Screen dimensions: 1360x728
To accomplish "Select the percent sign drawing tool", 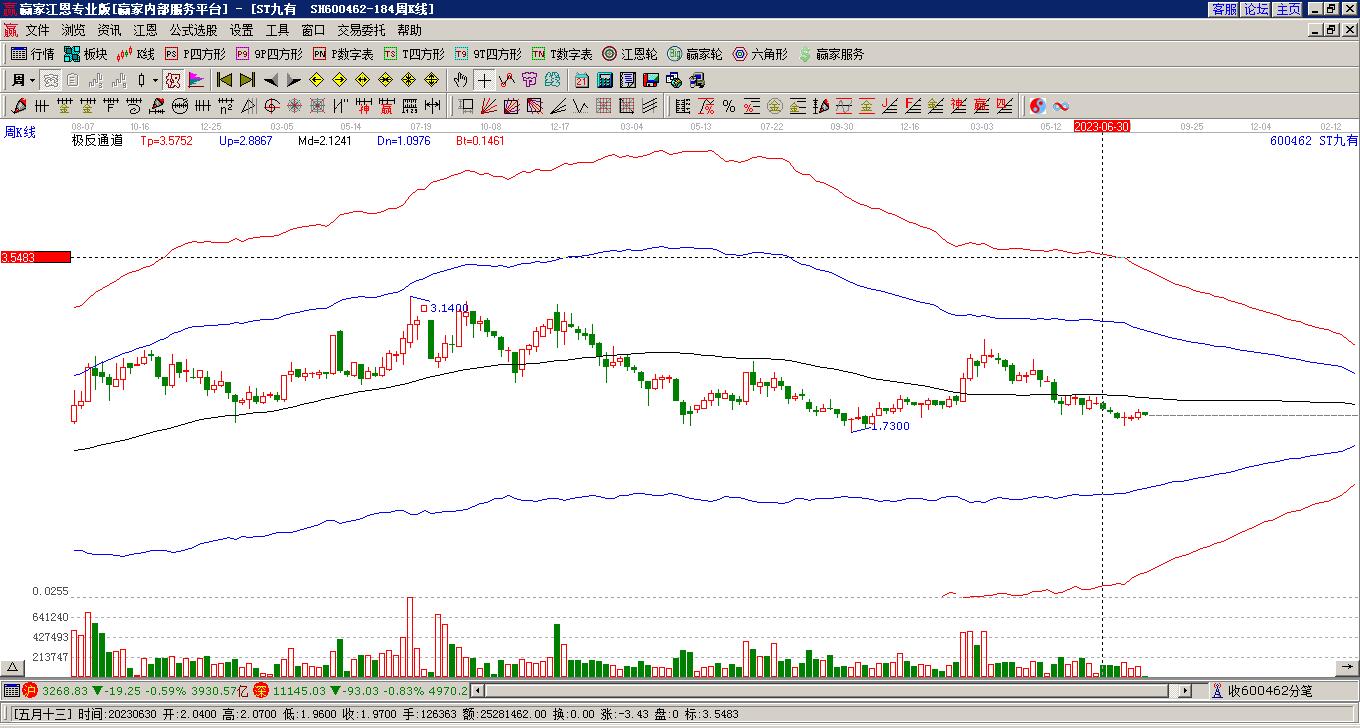I will point(729,106).
